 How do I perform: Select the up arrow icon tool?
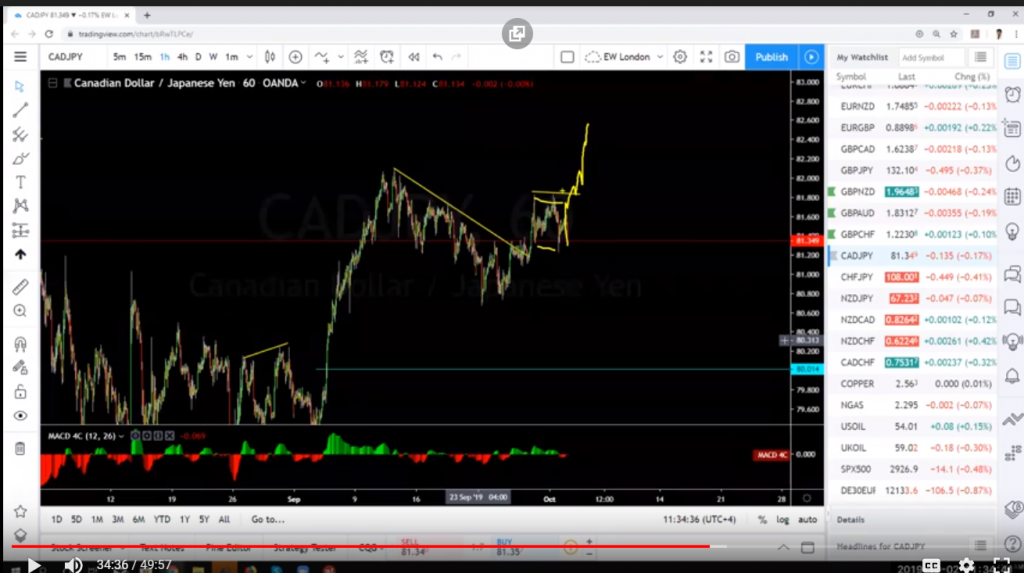[20, 255]
